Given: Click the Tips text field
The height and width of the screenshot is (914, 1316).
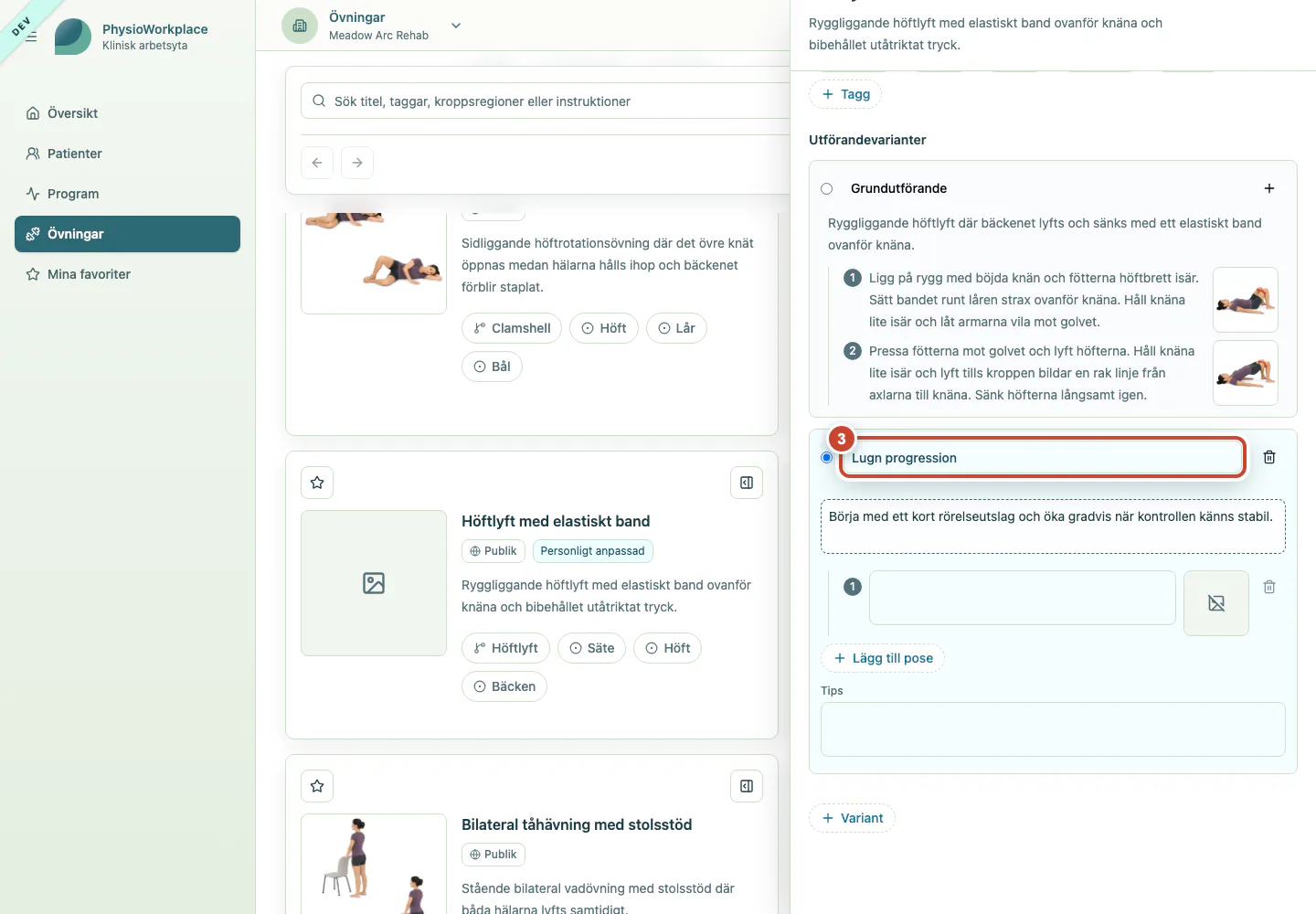Looking at the screenshot, I should (1053, 729).
